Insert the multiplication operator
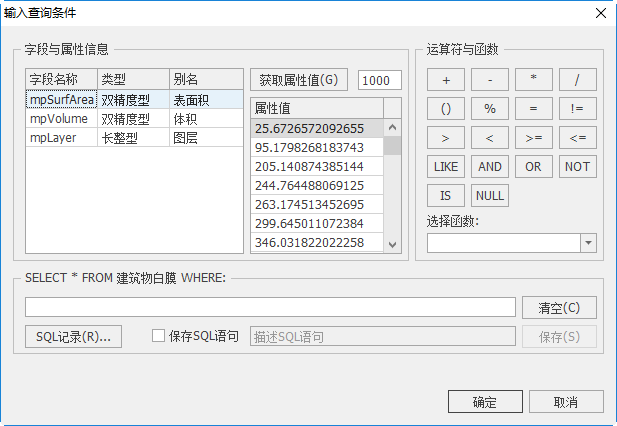This screenshot has height=426, width=617. [533, 80]
